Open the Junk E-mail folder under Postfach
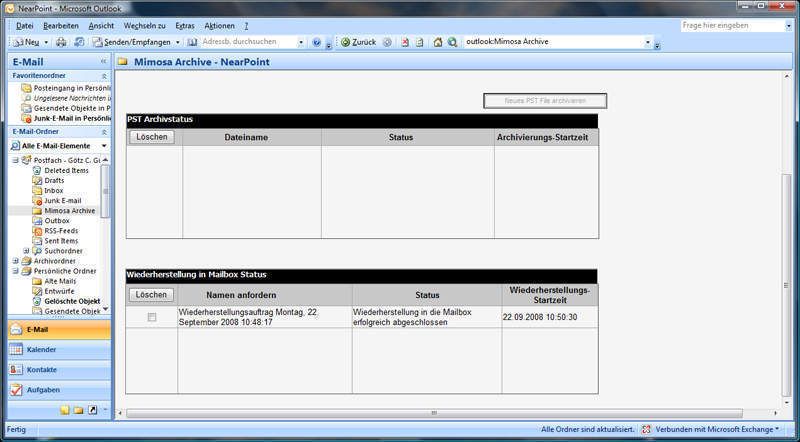Image resolution: width=800 pixels, height=442 pixels. tap(62, 201)
